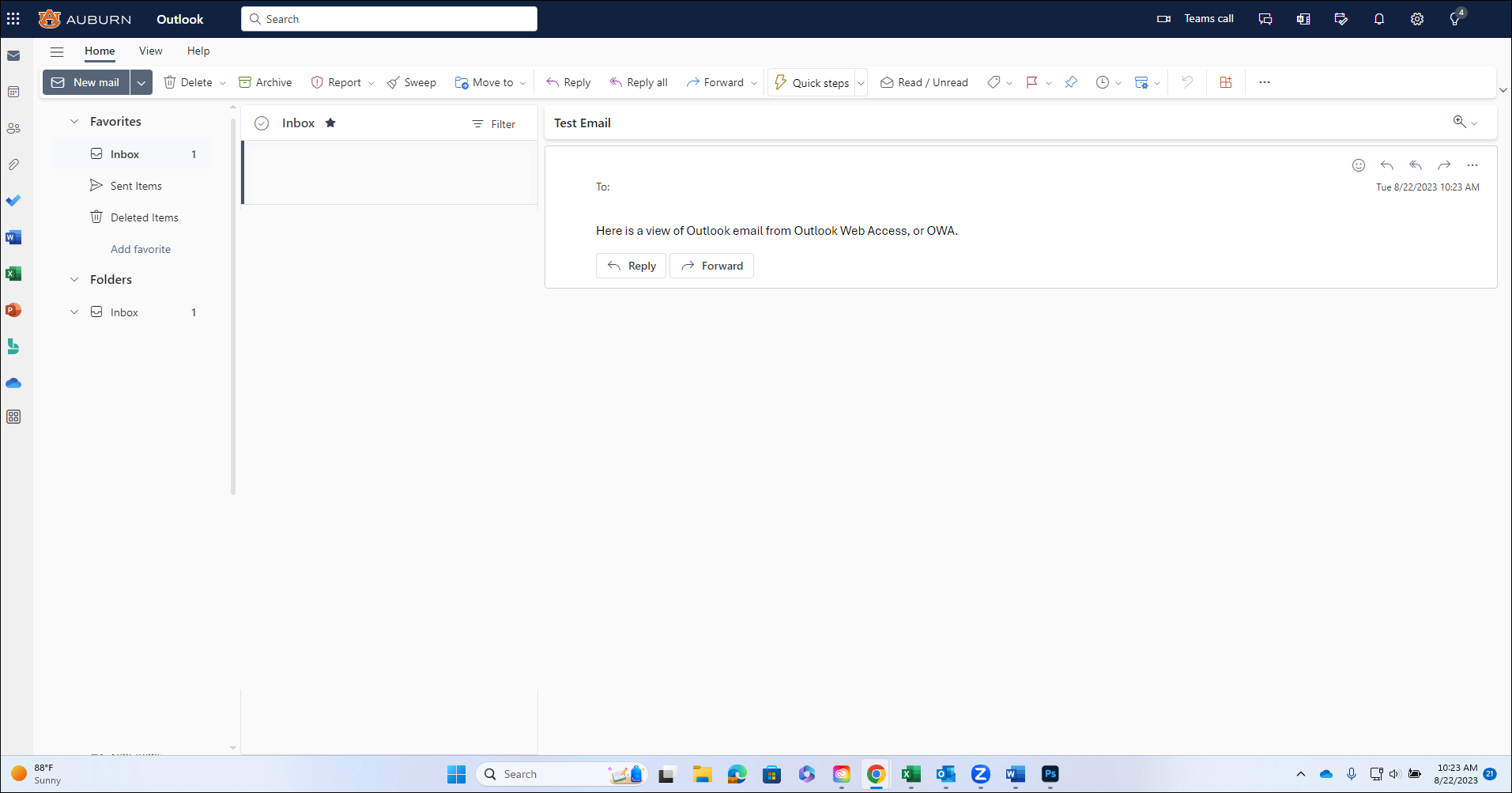Mark the email read with the circle checkmark
The width and height of the screenshot is (1512, 793).
tap(262, 123)
